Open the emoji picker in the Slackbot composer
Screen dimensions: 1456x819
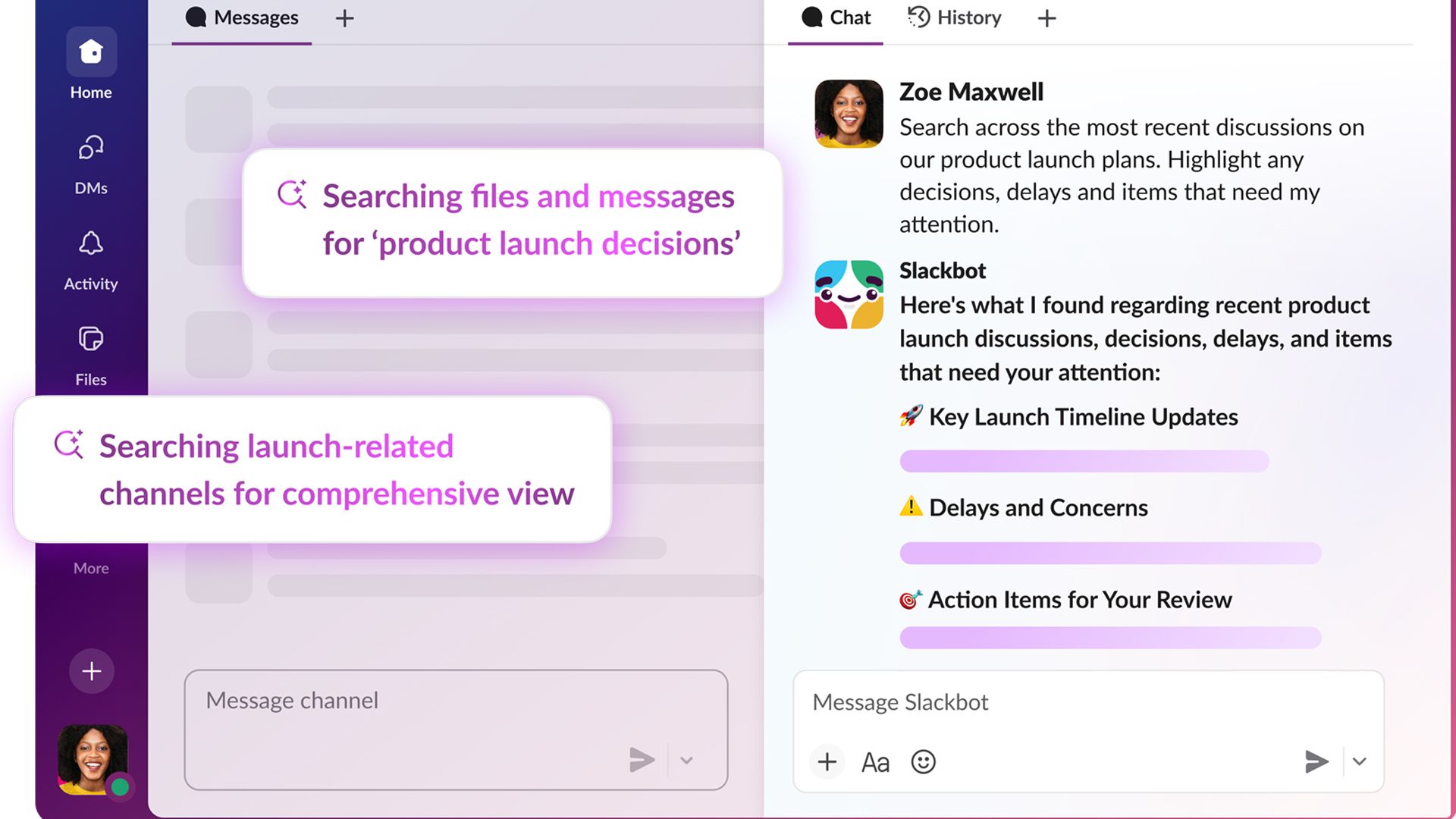click(x=923, y=762)
